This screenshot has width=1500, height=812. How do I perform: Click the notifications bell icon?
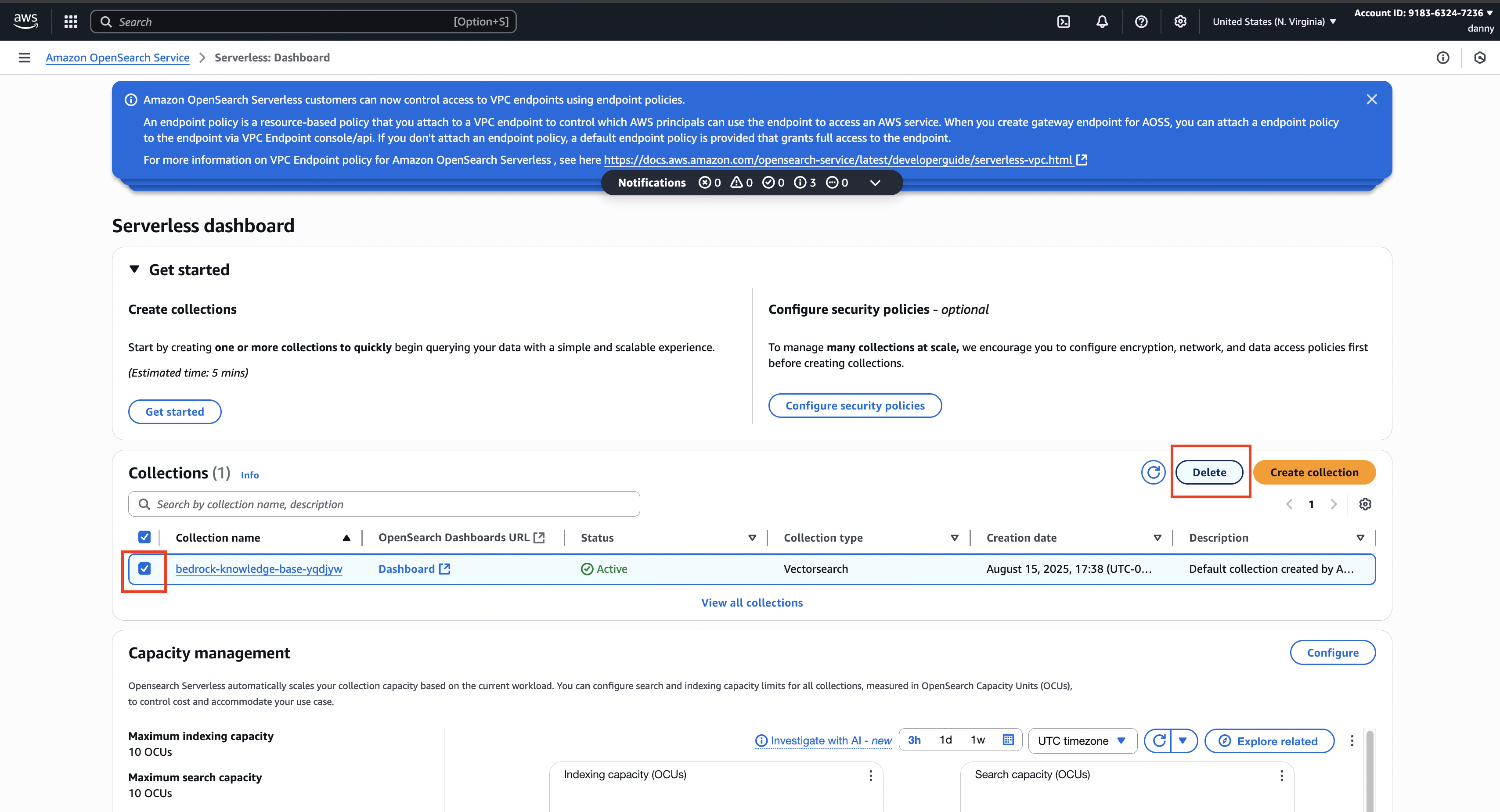(x=1102, y=22)
